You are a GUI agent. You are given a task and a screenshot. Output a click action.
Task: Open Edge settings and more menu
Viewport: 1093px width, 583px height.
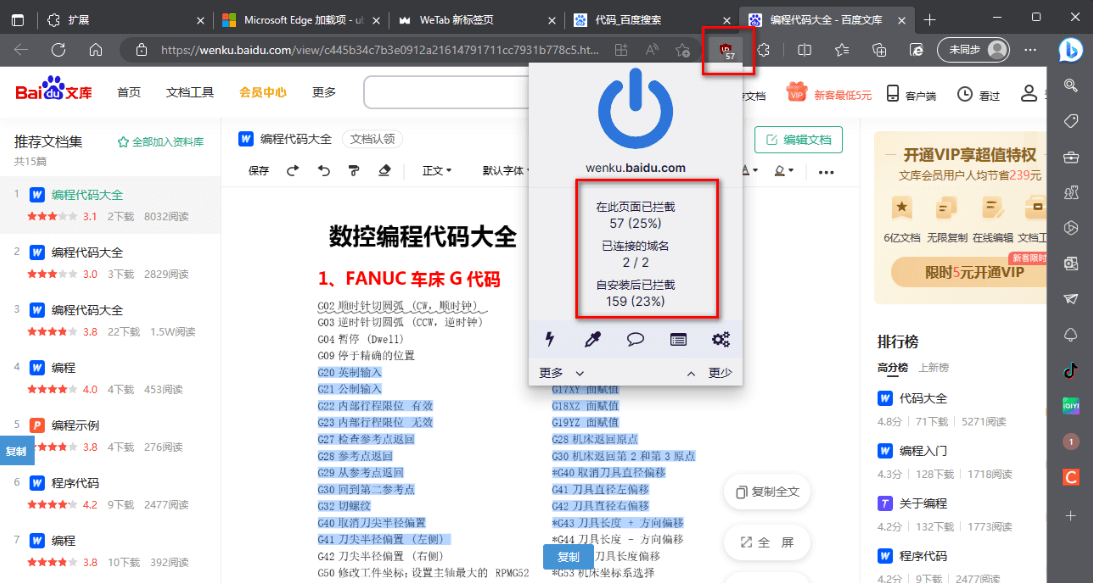1030,50
